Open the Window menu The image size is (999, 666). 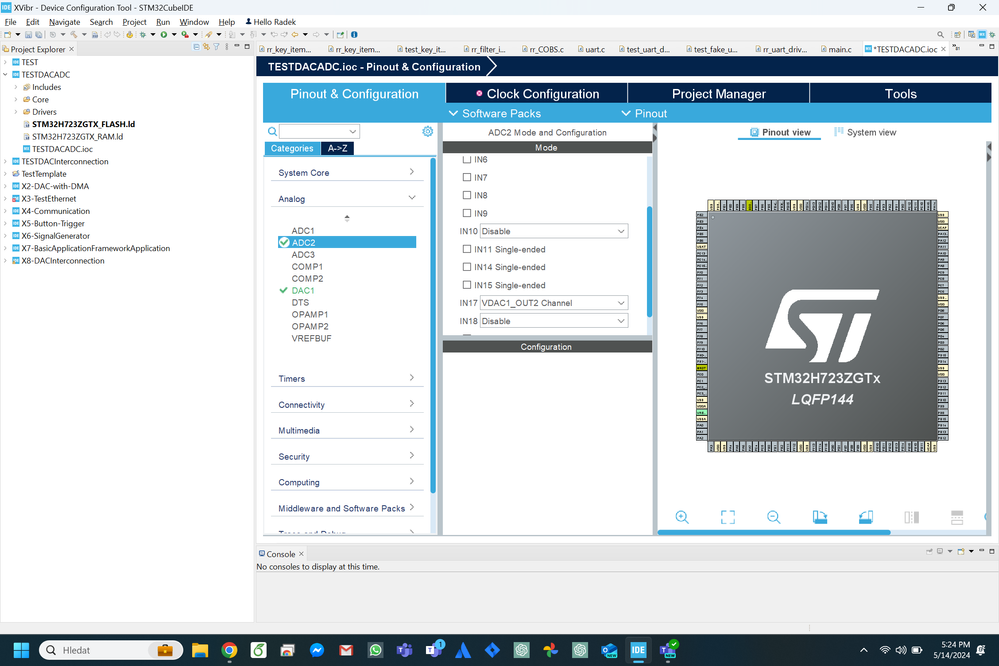(194, 22)
